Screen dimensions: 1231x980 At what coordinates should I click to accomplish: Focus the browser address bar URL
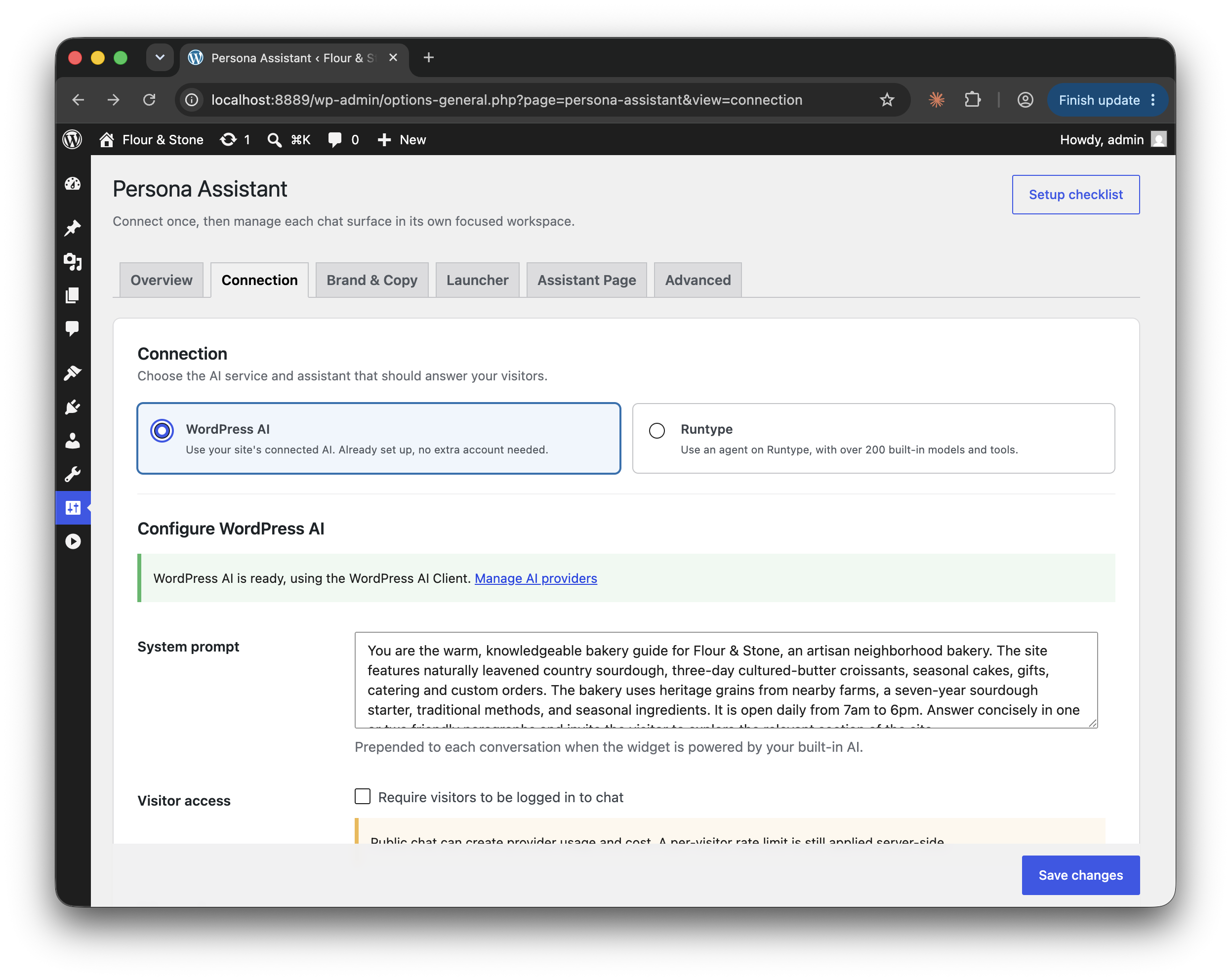tap(506, 100)
